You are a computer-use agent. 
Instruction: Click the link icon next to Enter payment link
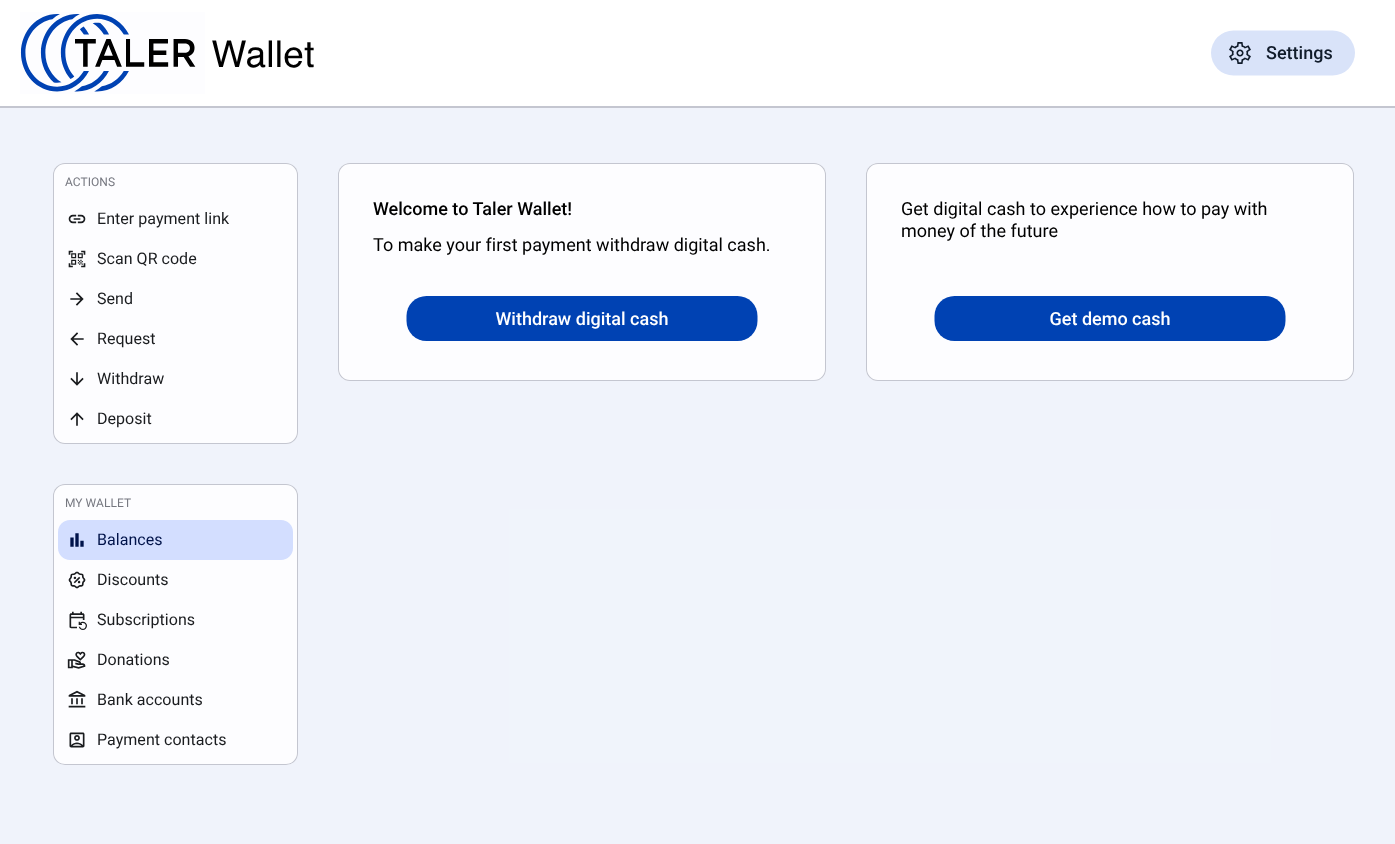pyautogui.click(x=77, y=218)
